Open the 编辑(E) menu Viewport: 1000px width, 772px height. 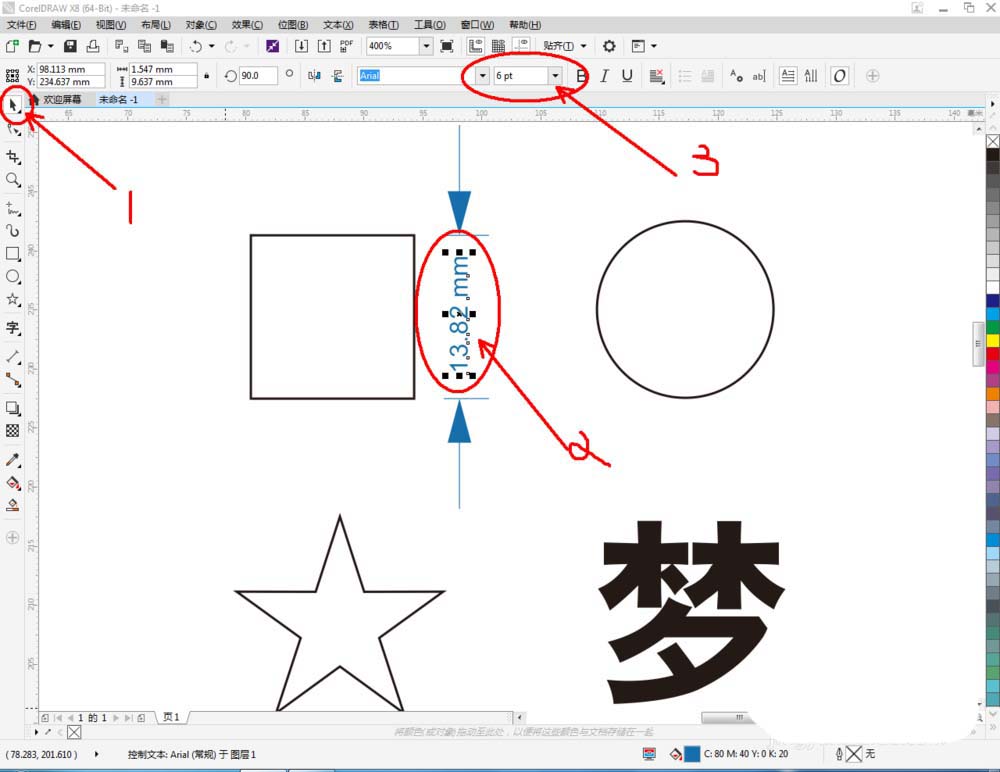(x=66, y=25)
